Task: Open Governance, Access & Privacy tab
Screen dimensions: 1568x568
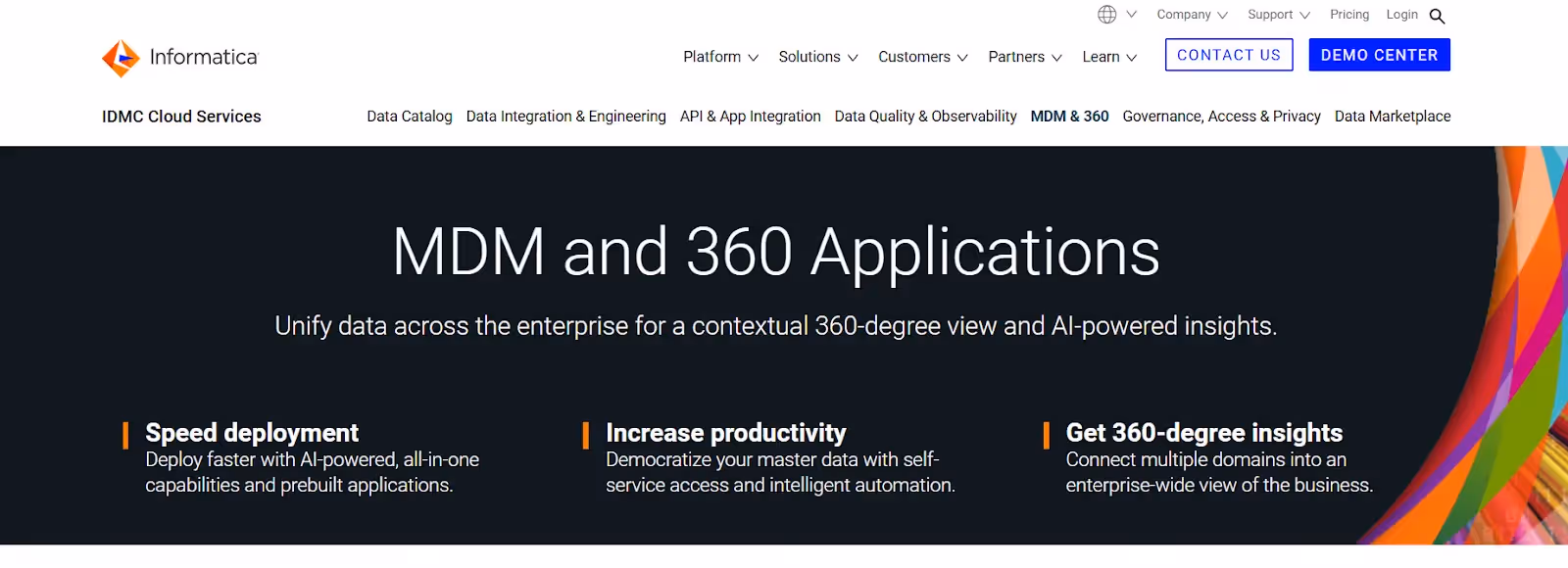Action: [x=1221, y=117]
